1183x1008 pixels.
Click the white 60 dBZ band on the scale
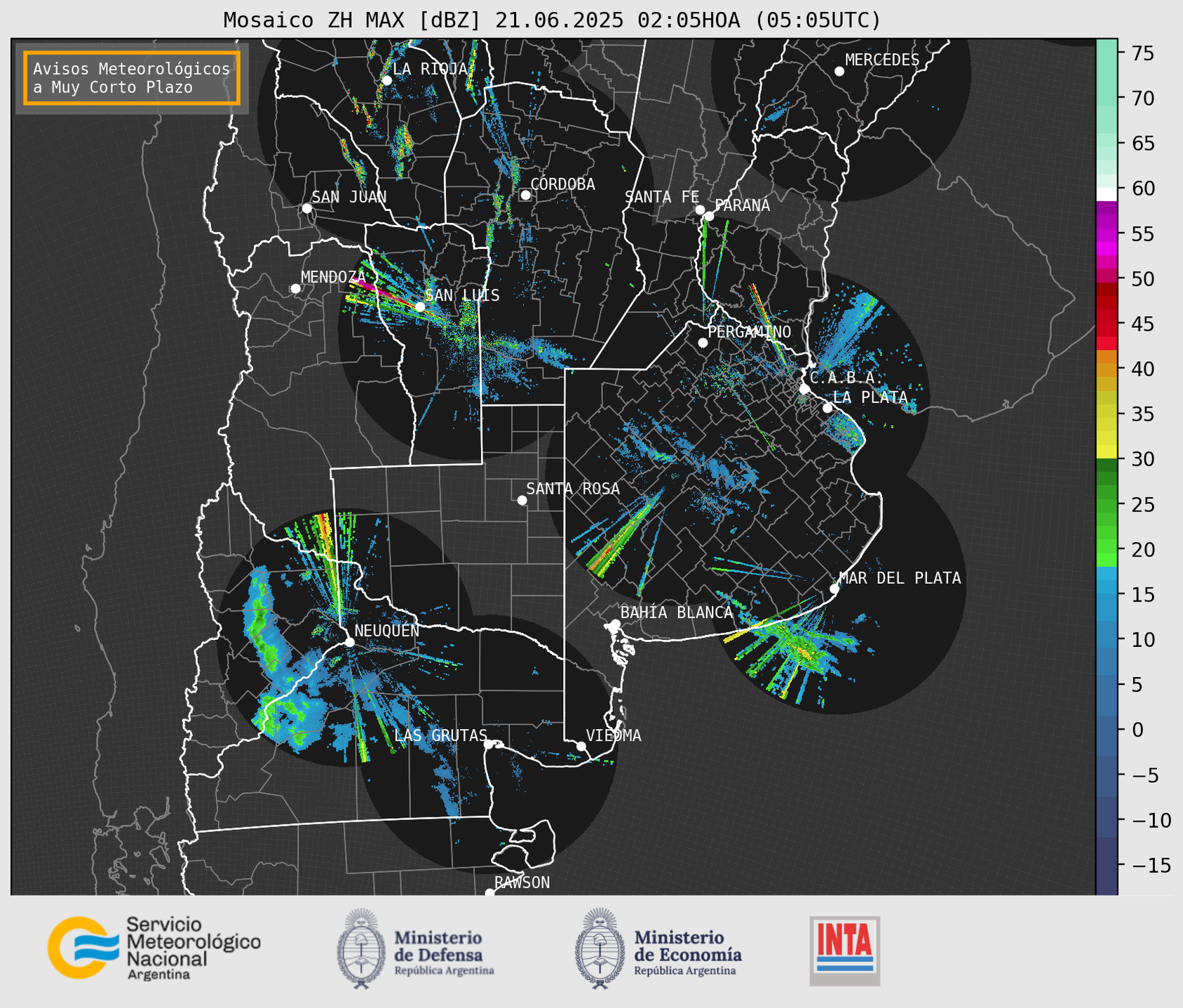pyautogui.click(x=1107, y=194)
